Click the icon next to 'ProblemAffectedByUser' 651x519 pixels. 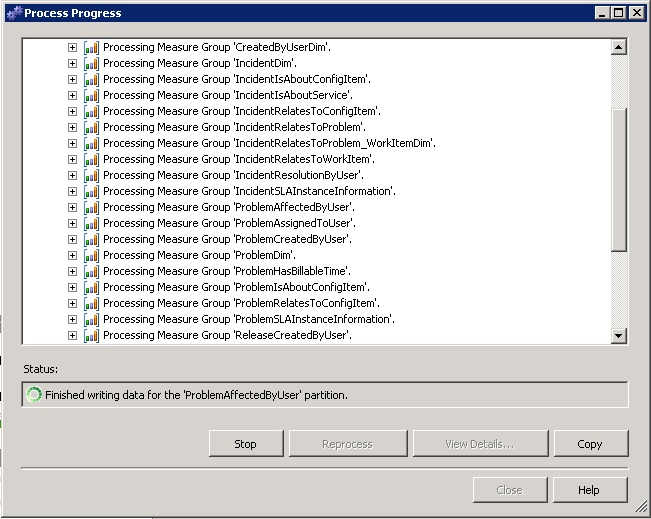[92, 207]
